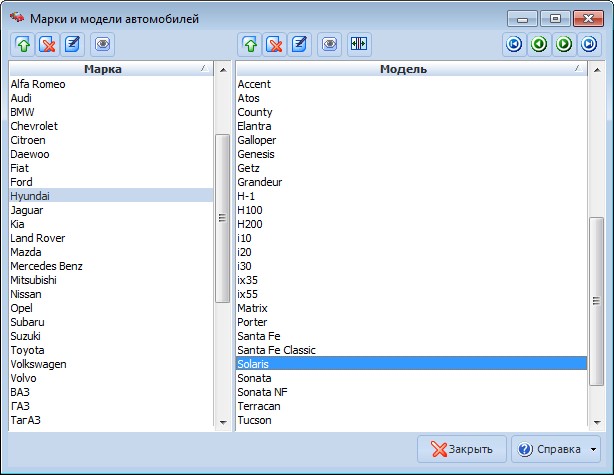The width and height of the screenshot is (614, 475).
Task: Select brand Chevrolet
Action: [x=111, y=126]
